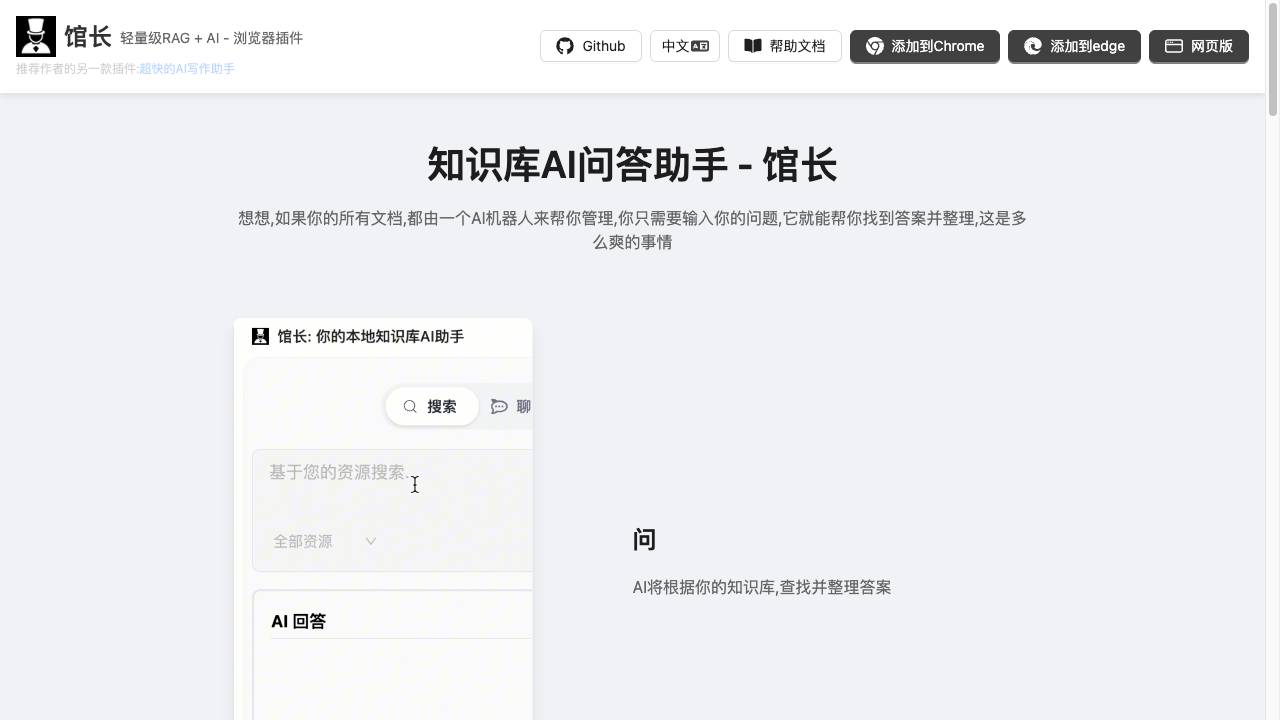Click the 问 section heading
The height and width of the screenshot is (720, 1280).
tap(645, 540)
